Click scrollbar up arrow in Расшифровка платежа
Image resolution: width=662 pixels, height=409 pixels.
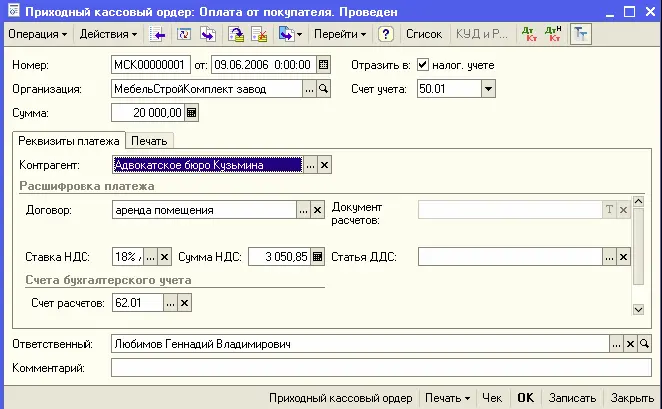638,201
